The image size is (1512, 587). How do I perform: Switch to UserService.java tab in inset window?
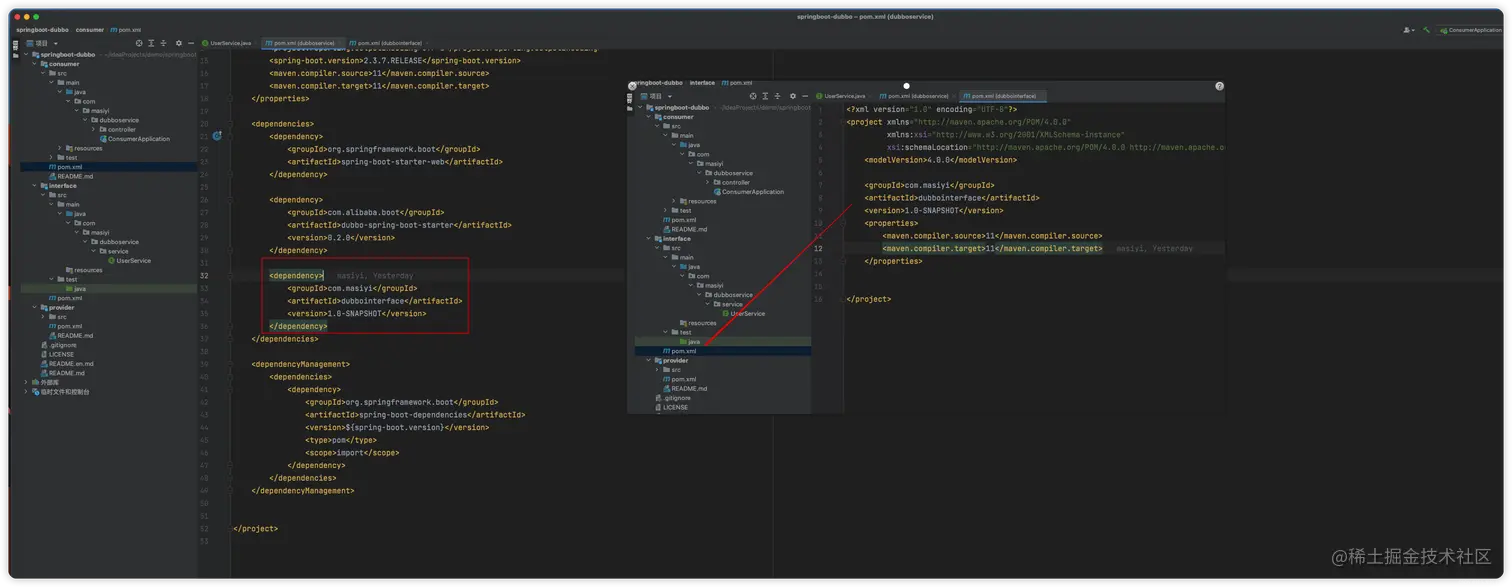pos(842,96)
